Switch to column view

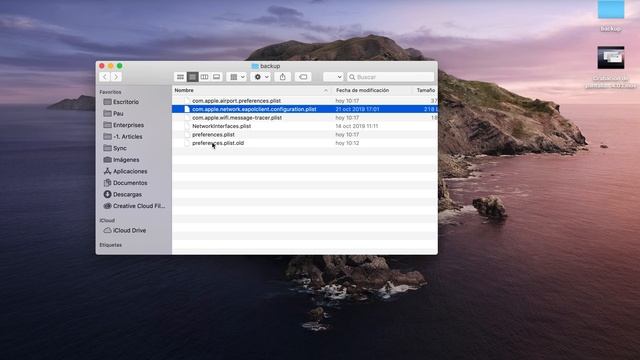click(x=204, y=77)
